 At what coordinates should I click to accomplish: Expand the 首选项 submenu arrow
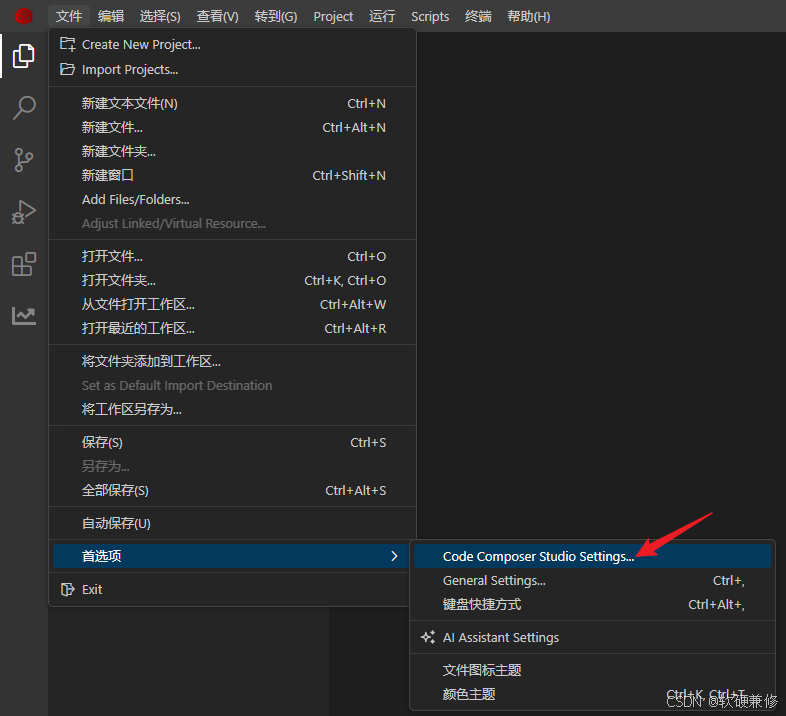click(x=395, y=556)
